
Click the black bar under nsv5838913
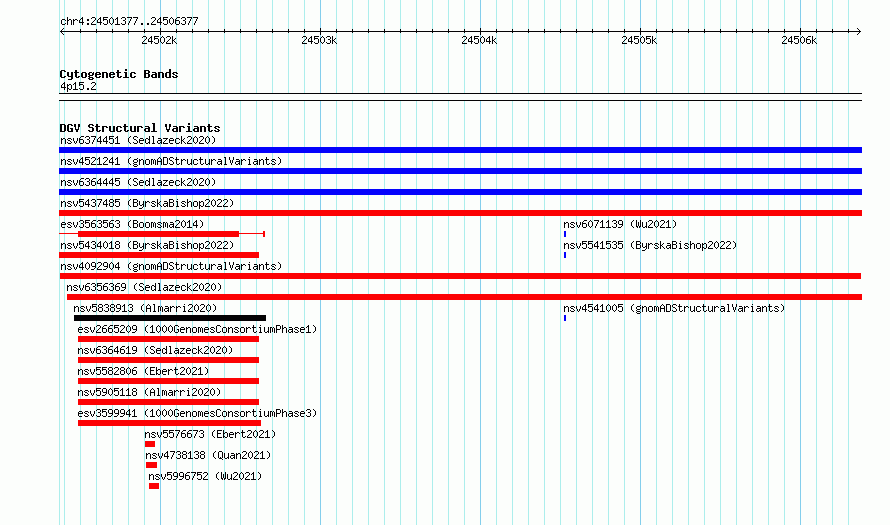[x=170, y=318]
